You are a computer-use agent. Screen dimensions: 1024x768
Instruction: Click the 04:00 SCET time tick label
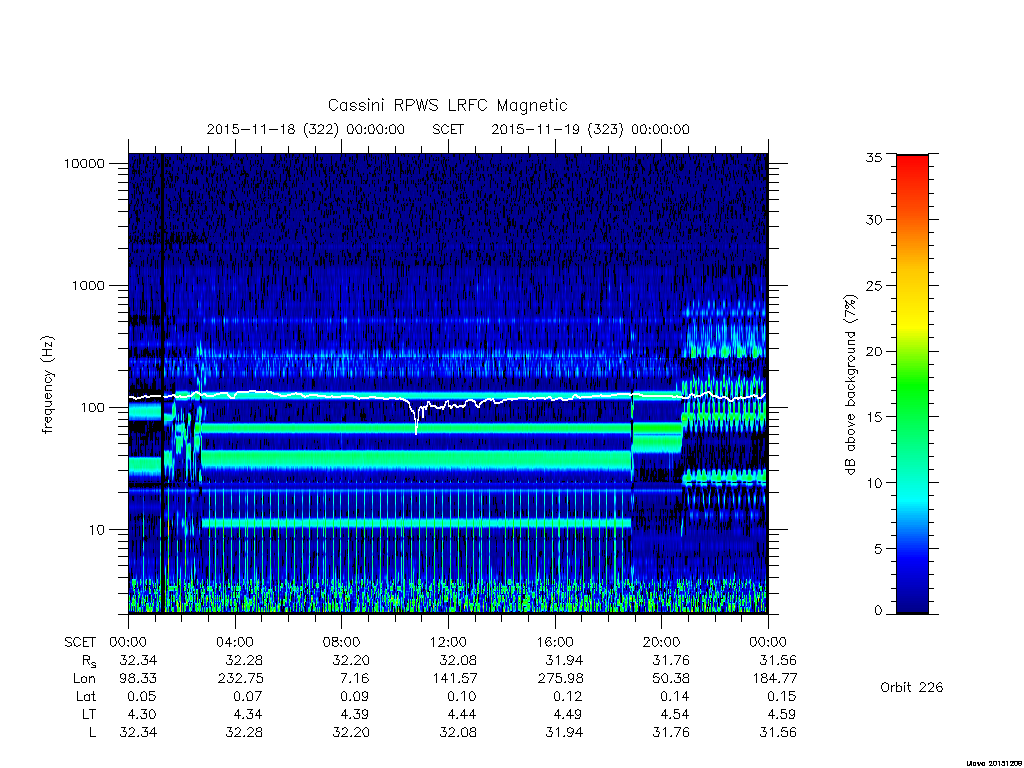(235, 642)
